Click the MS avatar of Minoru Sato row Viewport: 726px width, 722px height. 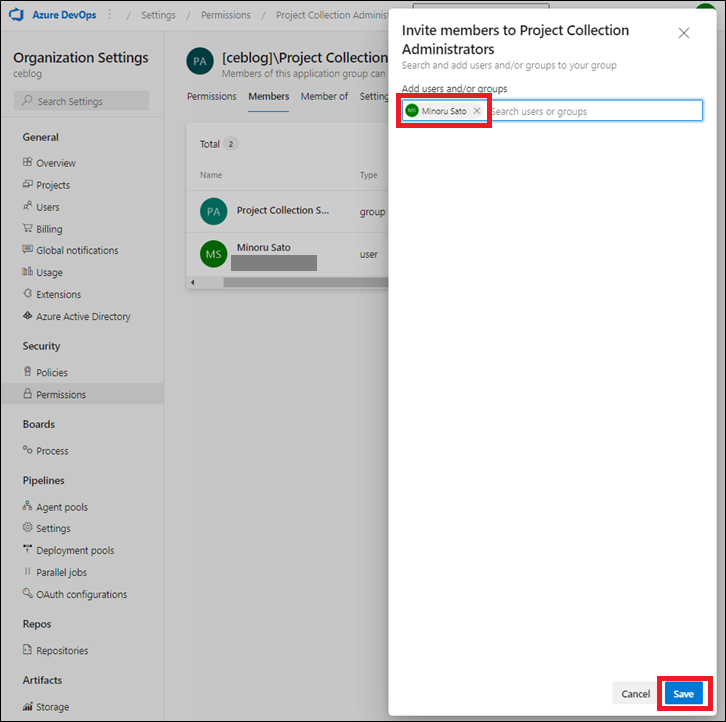pos(213,254)
